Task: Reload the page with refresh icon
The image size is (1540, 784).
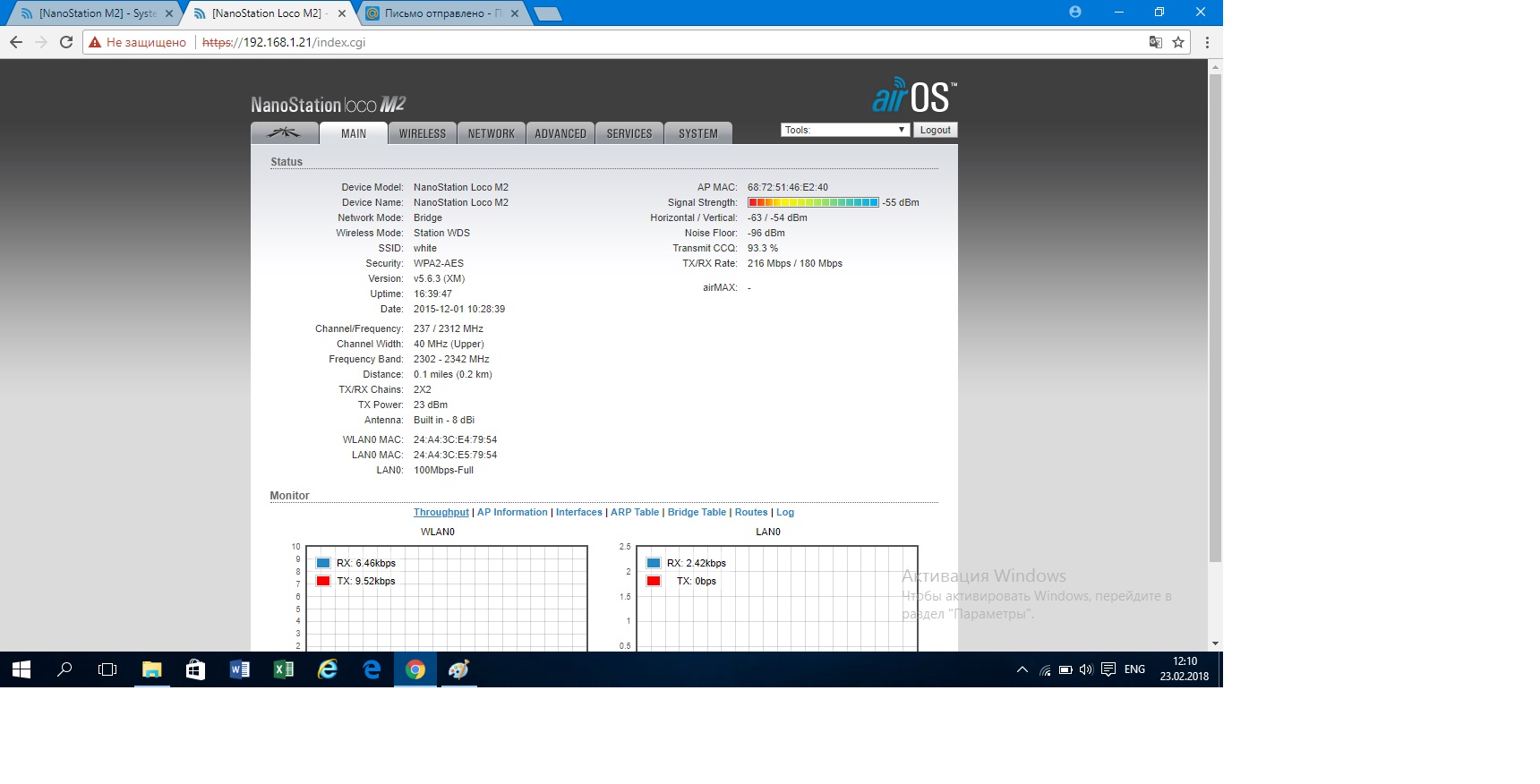Action: click(x=66, y=42)
